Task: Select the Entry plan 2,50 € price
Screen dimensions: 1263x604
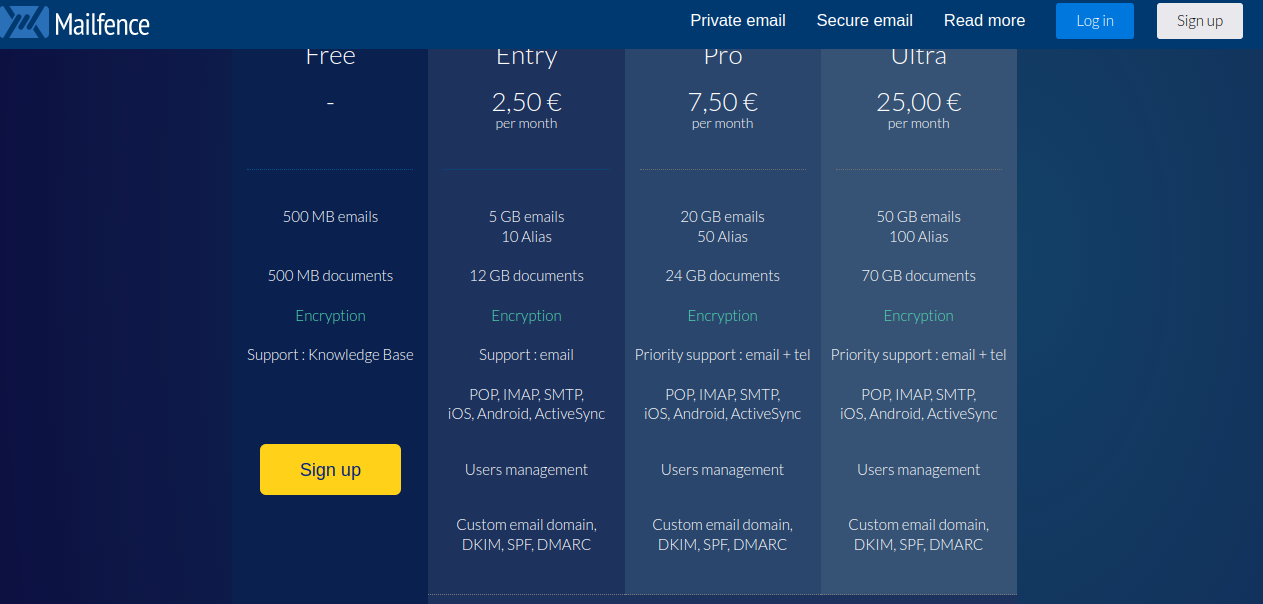Action: [526, 102]
